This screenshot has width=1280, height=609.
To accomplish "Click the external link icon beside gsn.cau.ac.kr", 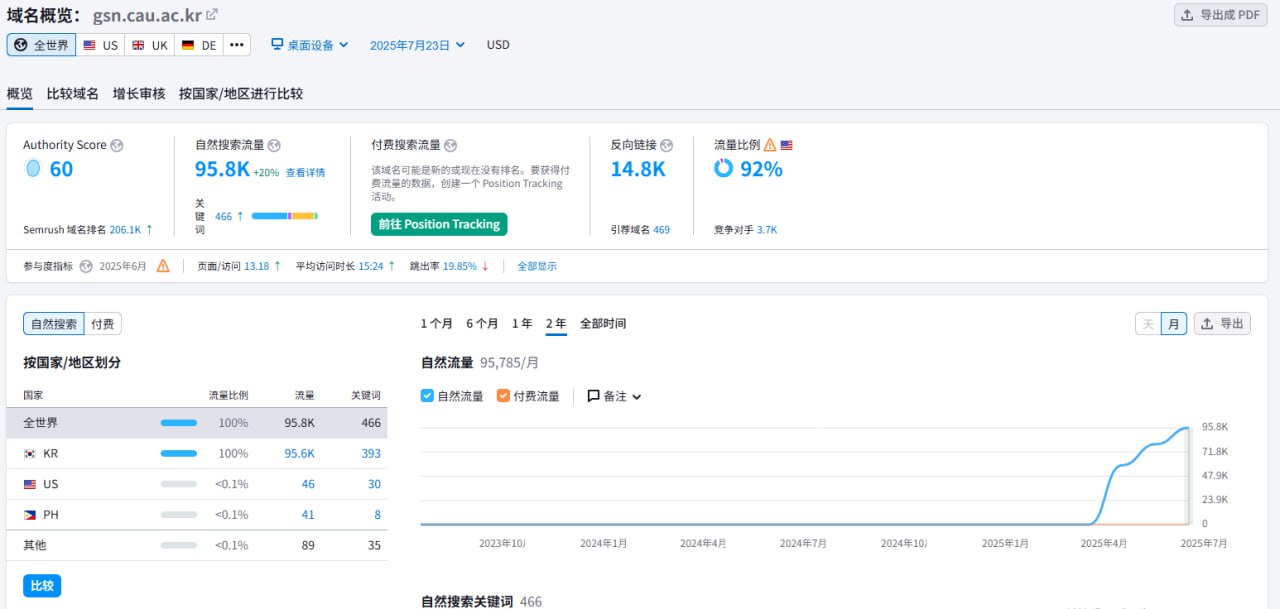I will tap(212, 15).
